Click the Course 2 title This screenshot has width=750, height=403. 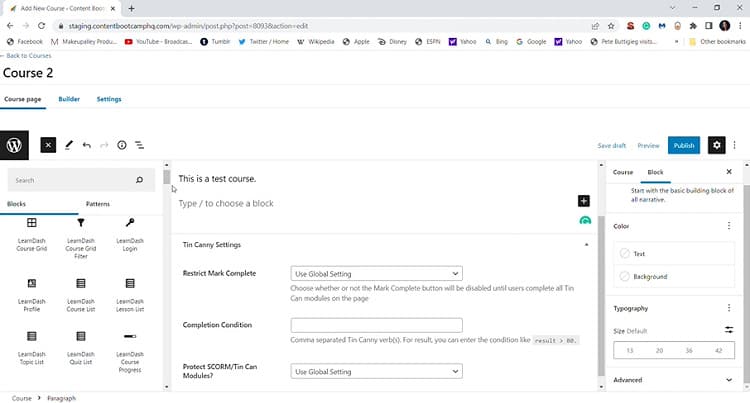[28, 73]
